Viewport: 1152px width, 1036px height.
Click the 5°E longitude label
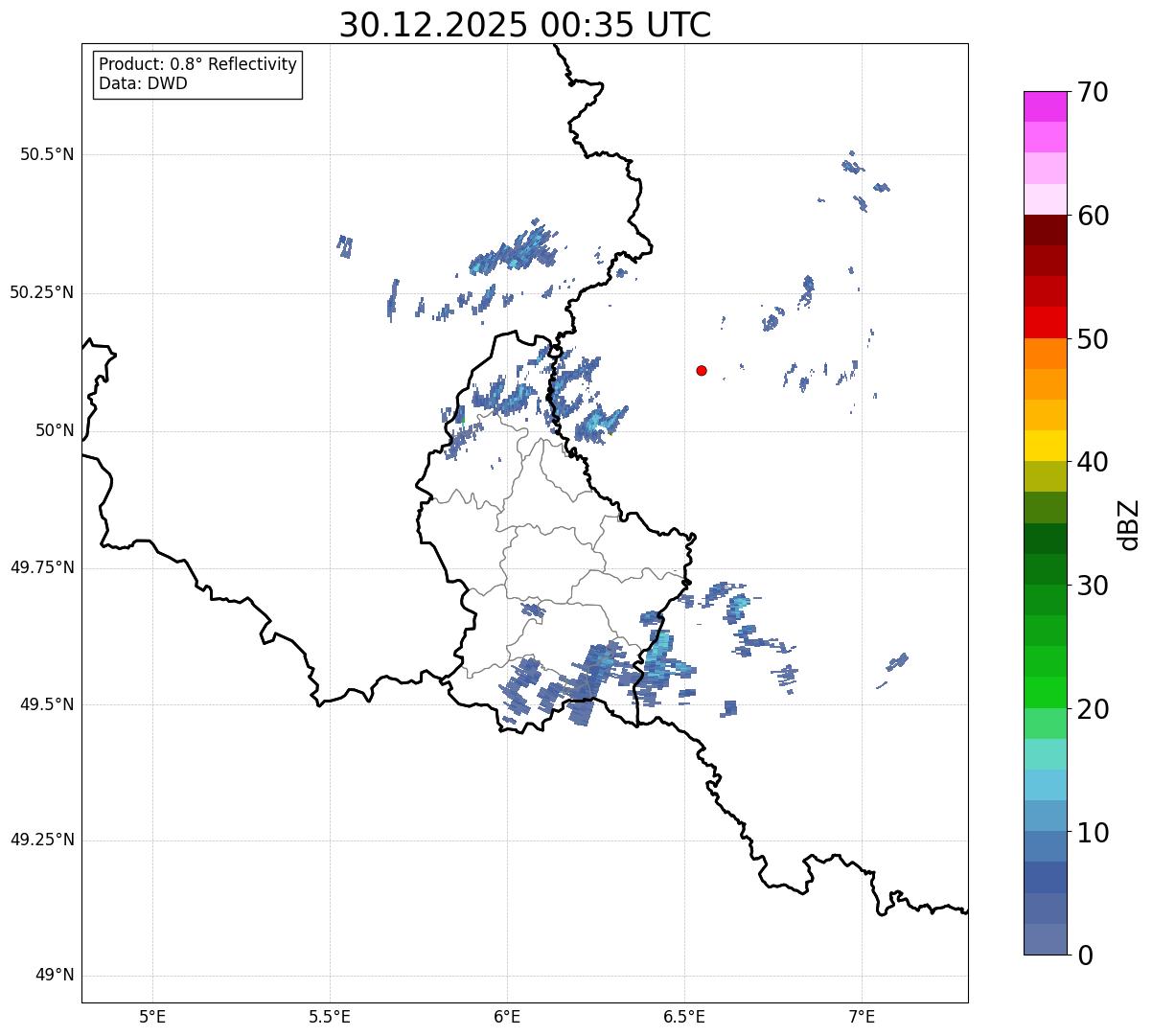point(152,1017)
